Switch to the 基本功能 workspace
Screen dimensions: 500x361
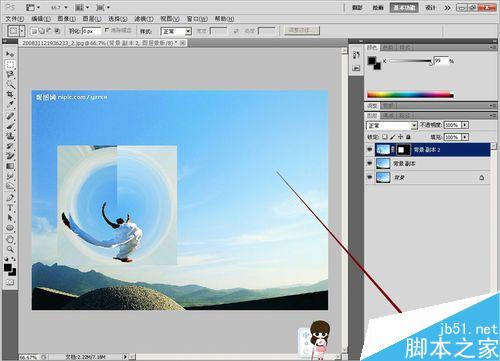pyautogui.click(x=404, y=7)
